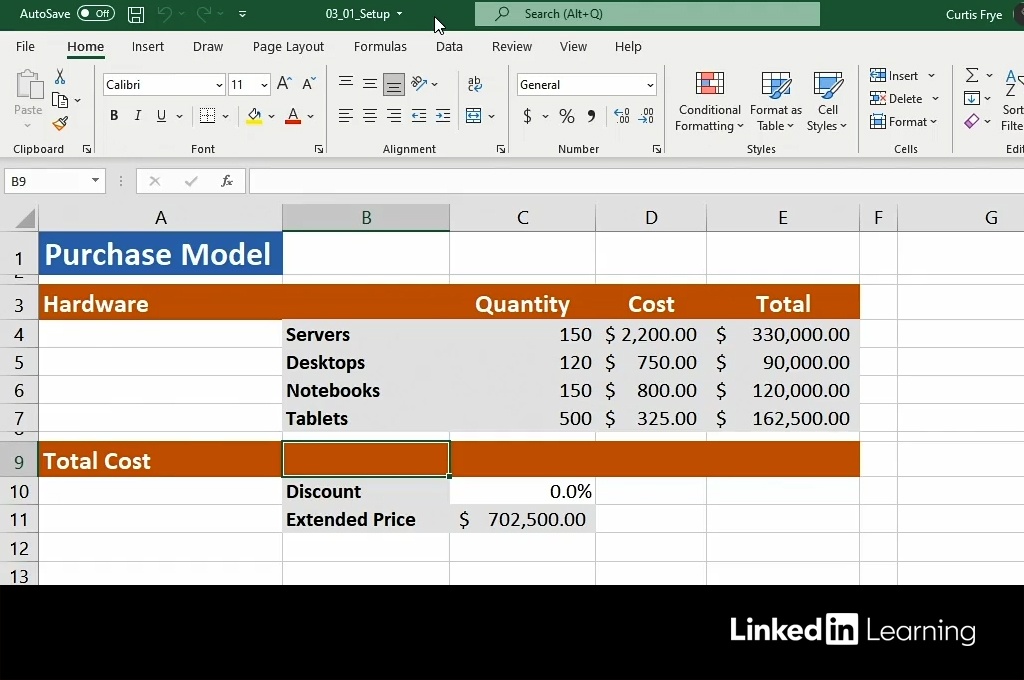The width and height of the screenshot is (1024, 680).
Task: Switch to the Formulas tab
Action: pos(380,47)
